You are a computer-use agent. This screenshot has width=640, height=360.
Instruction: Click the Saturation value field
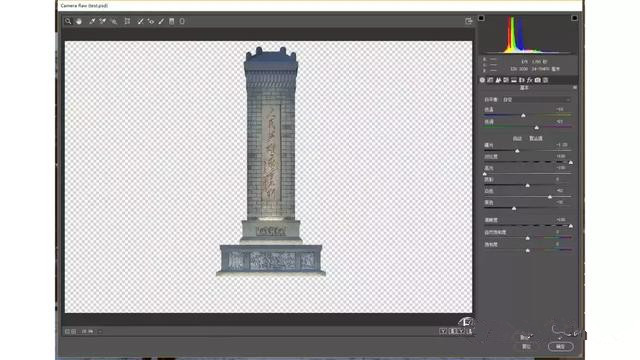[558, 244]
